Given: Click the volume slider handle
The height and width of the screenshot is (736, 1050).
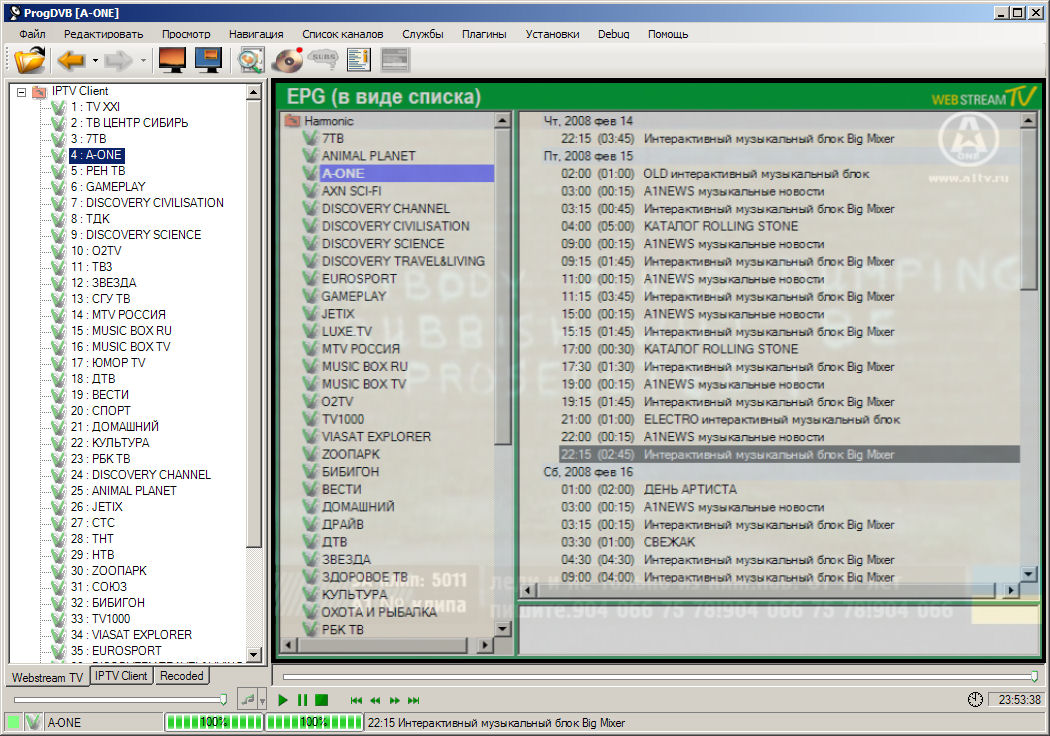Looking at the screenshot, I should (223, 700).
